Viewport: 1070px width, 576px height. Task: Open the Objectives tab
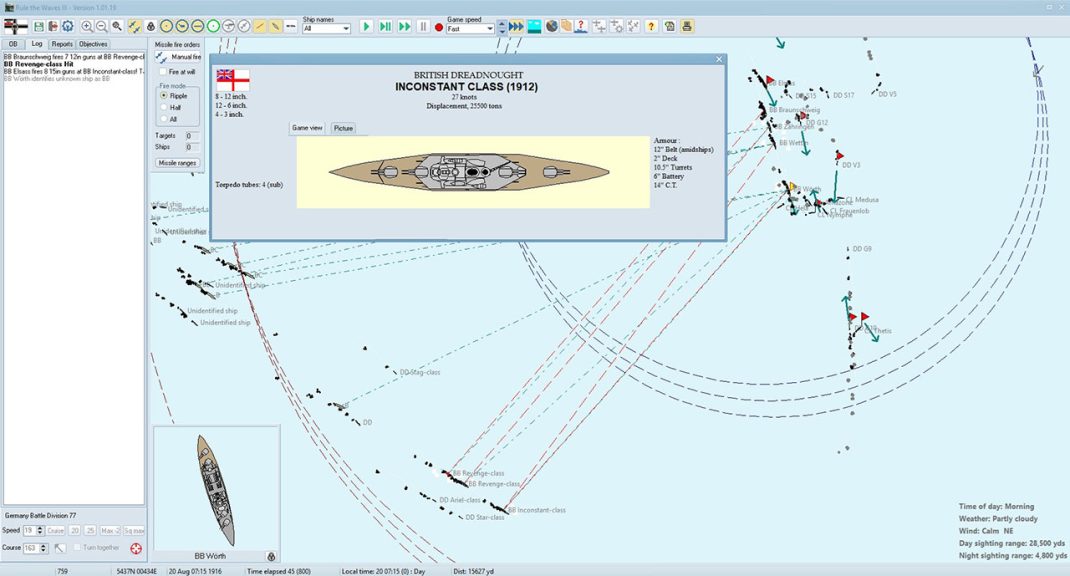point(93,44)
